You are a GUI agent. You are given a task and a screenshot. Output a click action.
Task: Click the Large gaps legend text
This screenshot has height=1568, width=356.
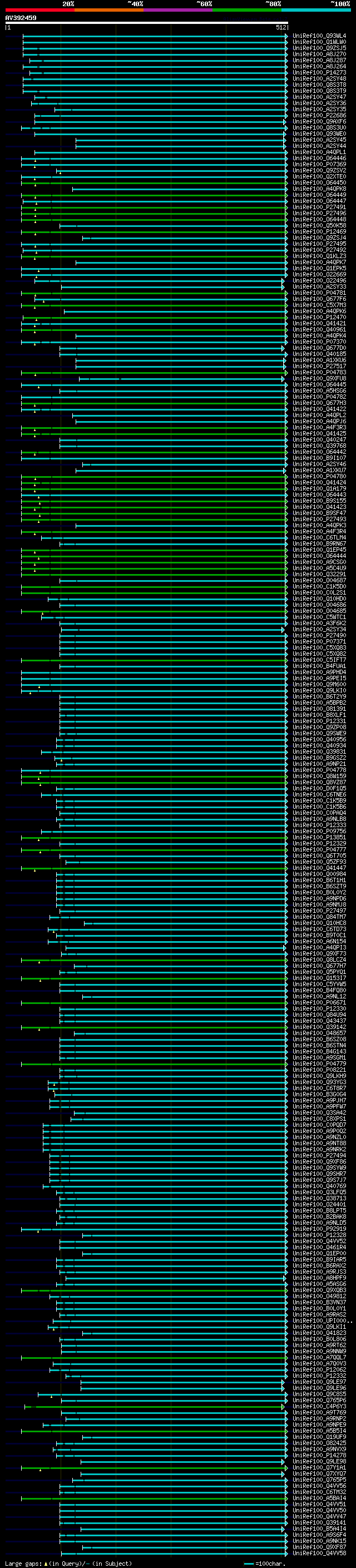(23, 1563)
